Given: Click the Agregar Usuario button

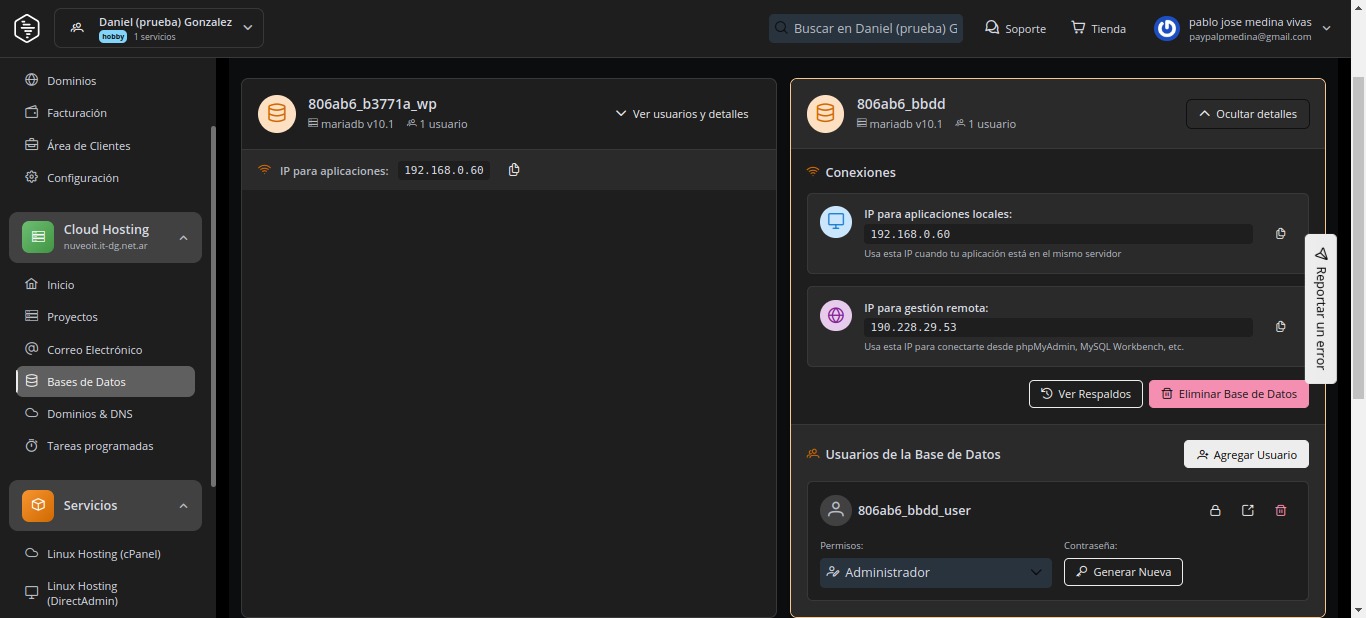Looking at the screenshot, I should (1246, 455).
